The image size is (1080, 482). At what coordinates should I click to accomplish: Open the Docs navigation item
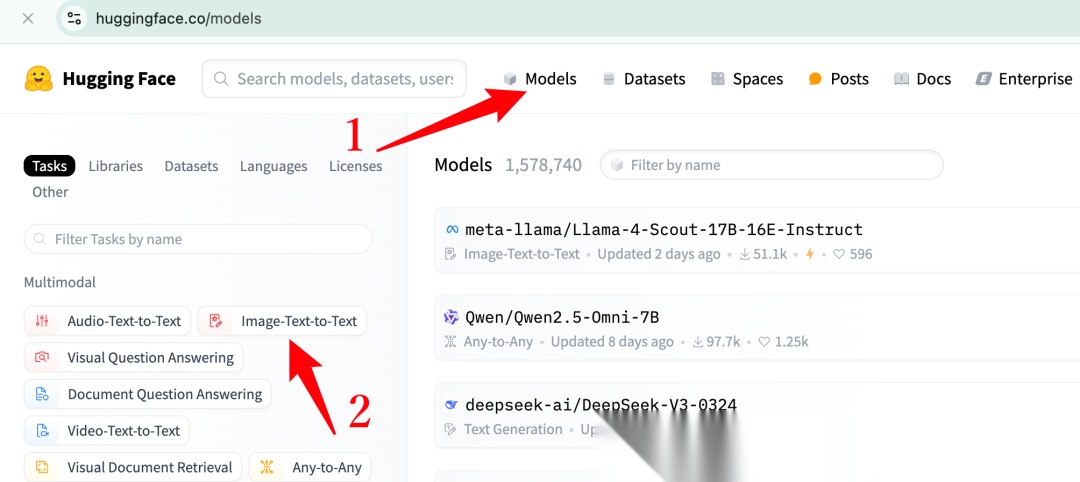click(x=922, y=79)
